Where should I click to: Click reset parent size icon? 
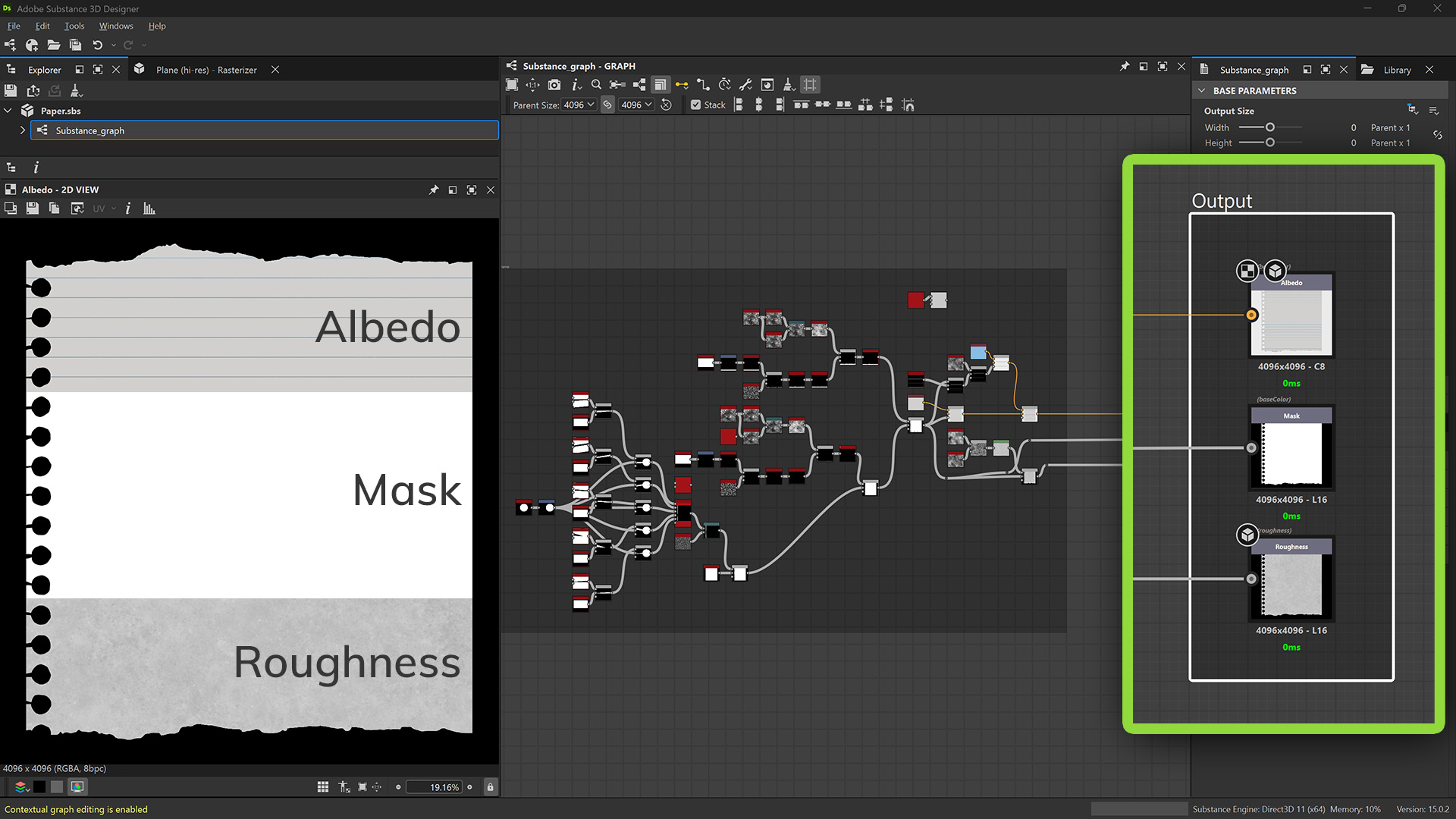click(666, 105)
